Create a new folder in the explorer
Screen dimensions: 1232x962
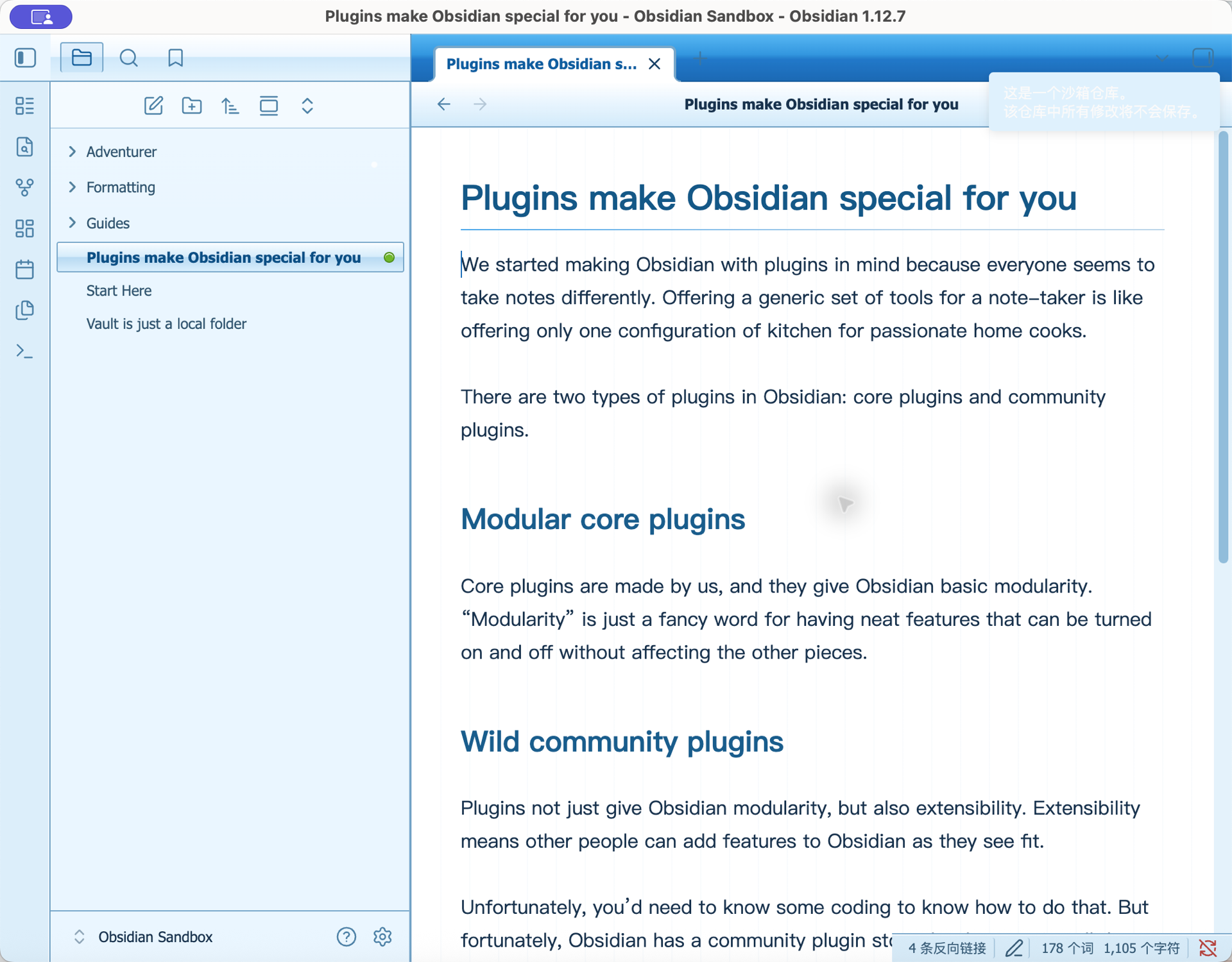tap(192, 106)
